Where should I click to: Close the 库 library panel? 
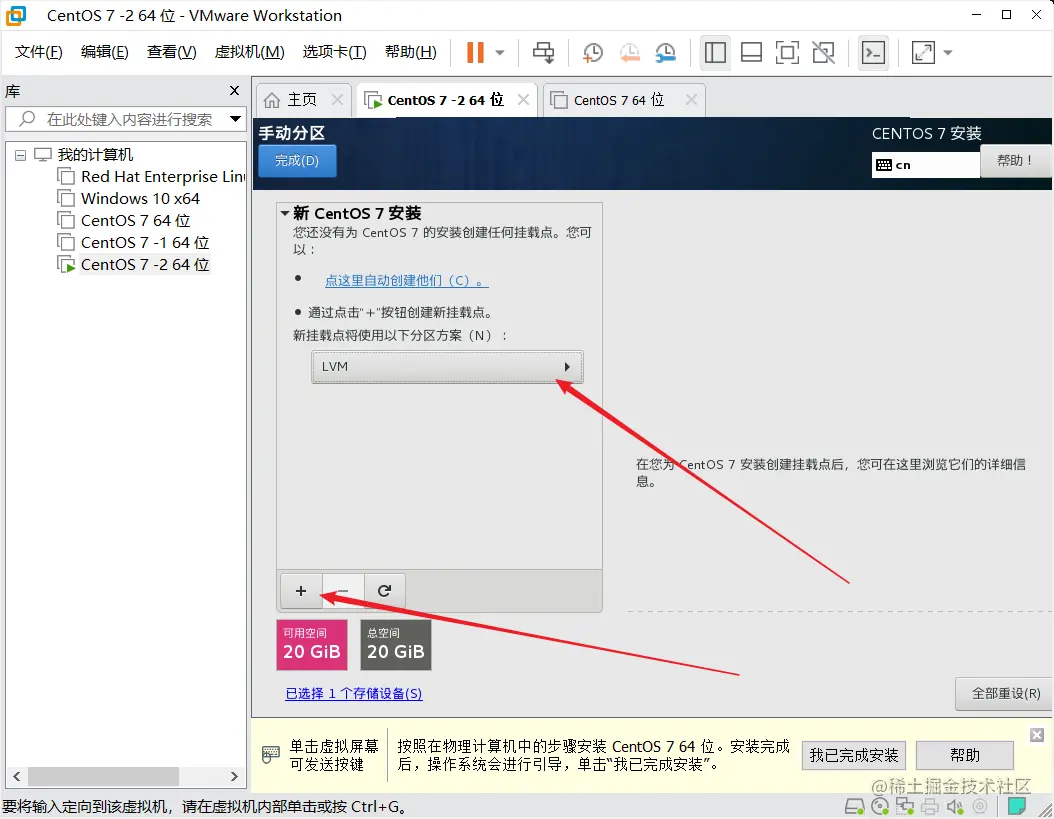234,91
